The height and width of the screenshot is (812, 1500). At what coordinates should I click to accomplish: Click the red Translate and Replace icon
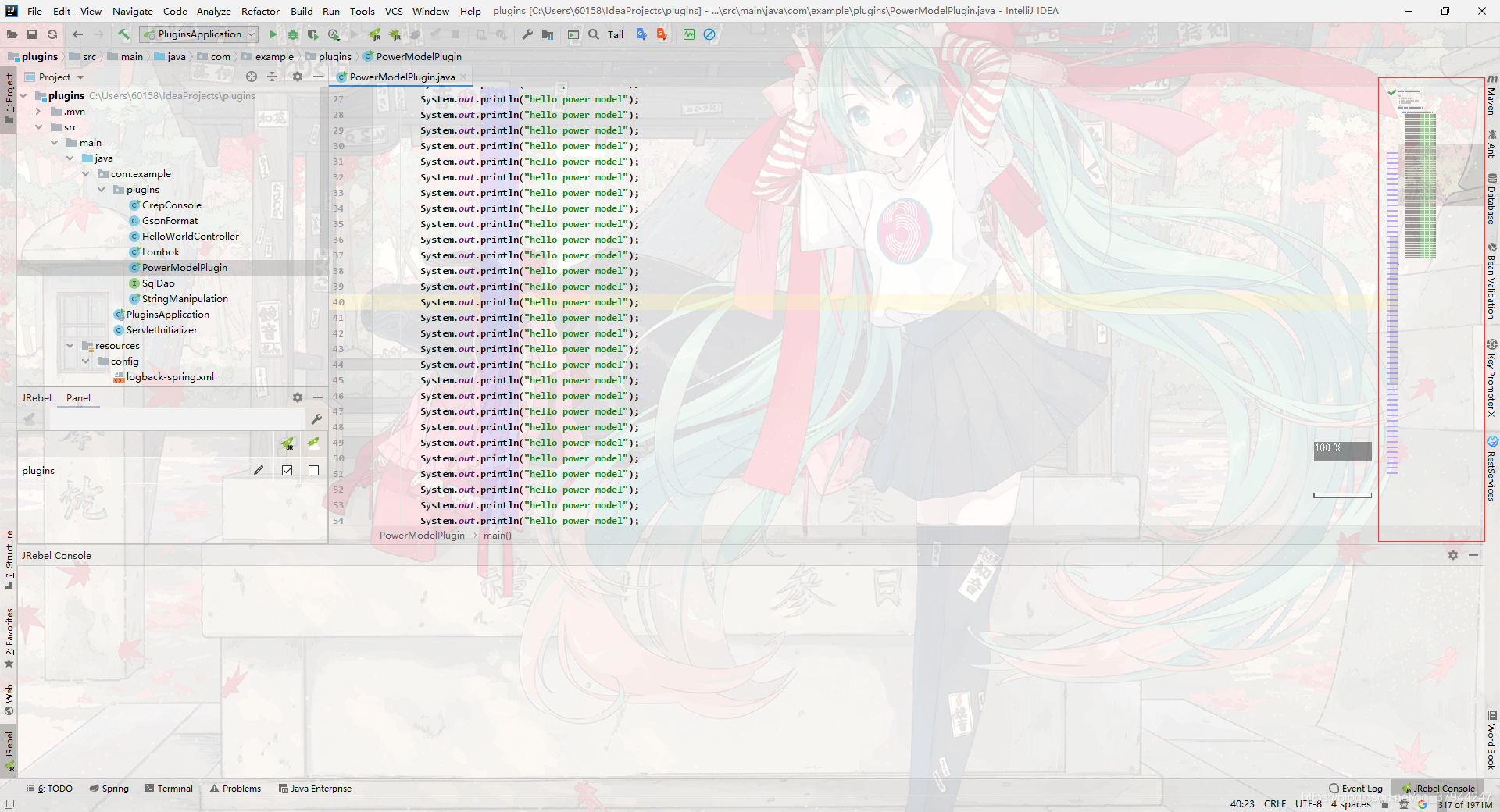[662, 34]
